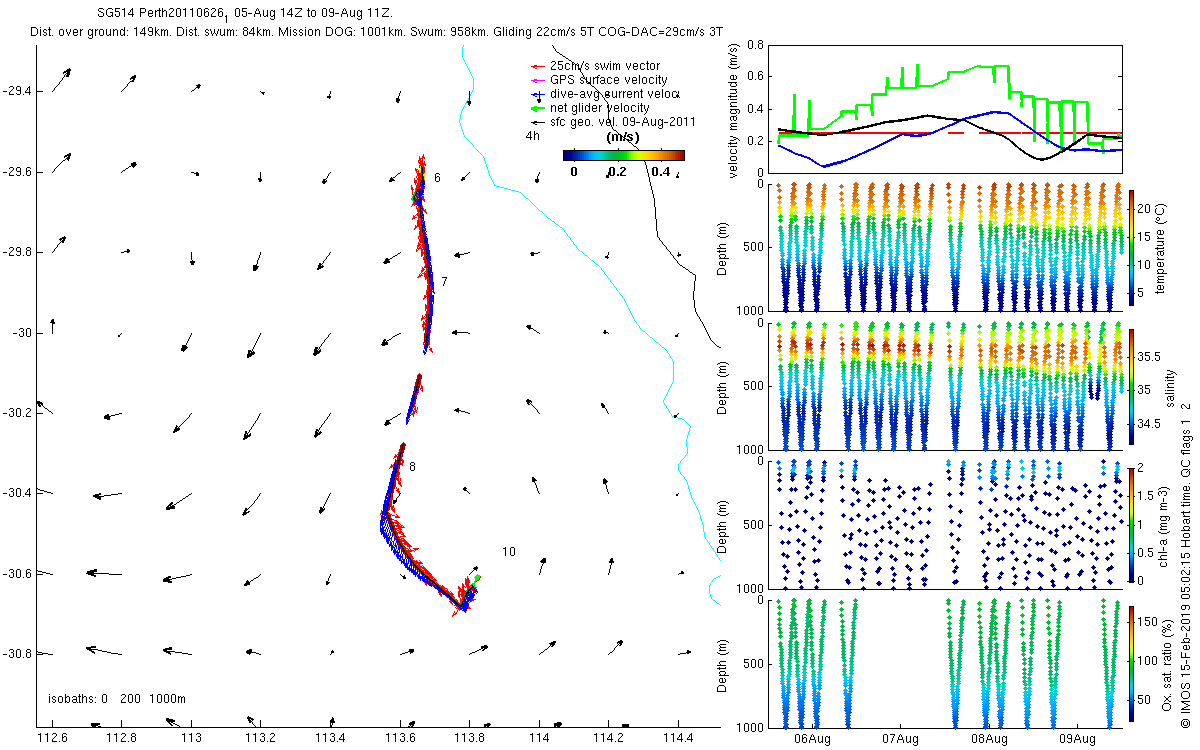Click the 'velocity magnitude (m/s)' axis label
The image size is (1200, 750).
pos(734,110)
